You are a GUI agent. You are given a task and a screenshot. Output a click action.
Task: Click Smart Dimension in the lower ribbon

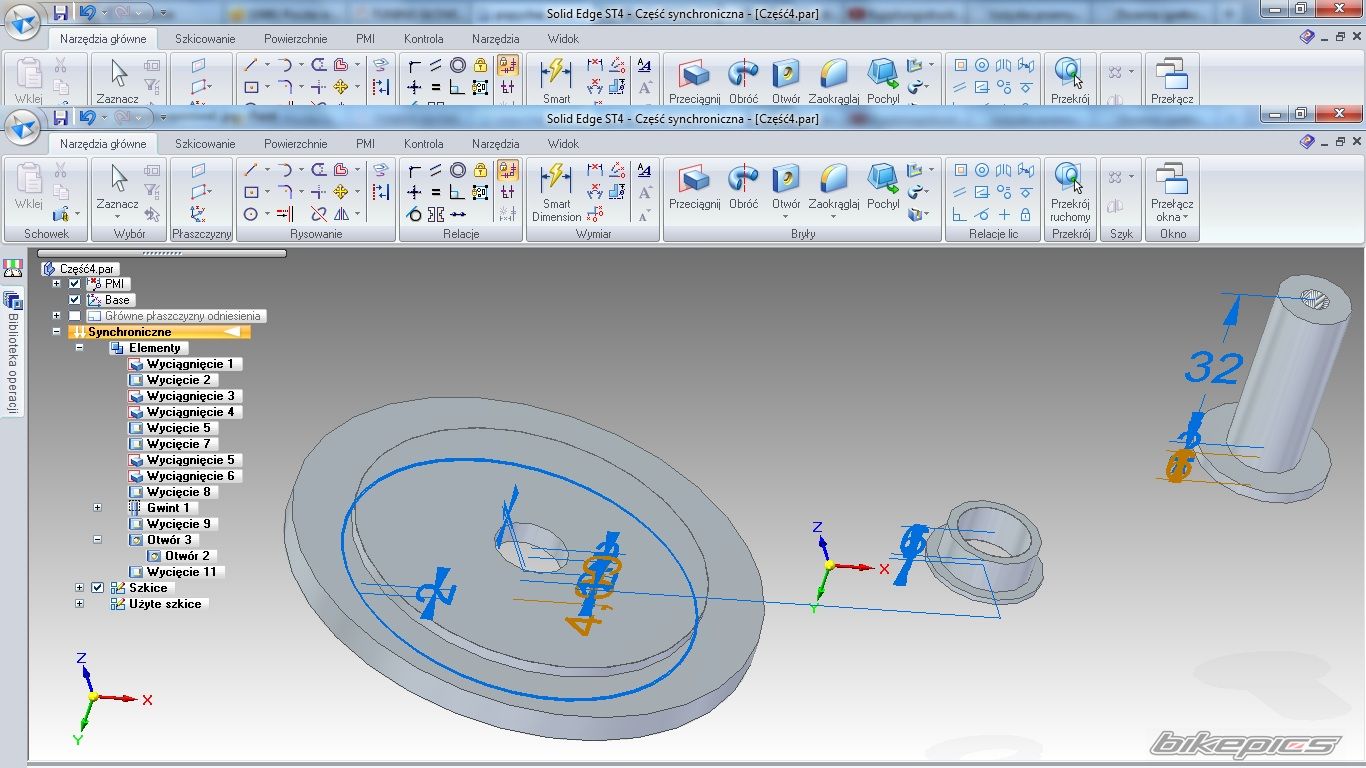tap(556, 194)
